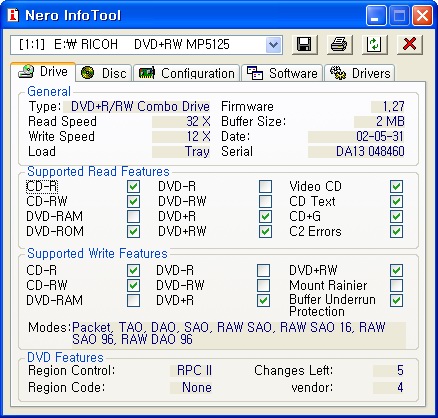Screen dimensions: 438x418
Task: Toggle CD-RW checkbox under Supported Write Features
Action: point(133,286)
